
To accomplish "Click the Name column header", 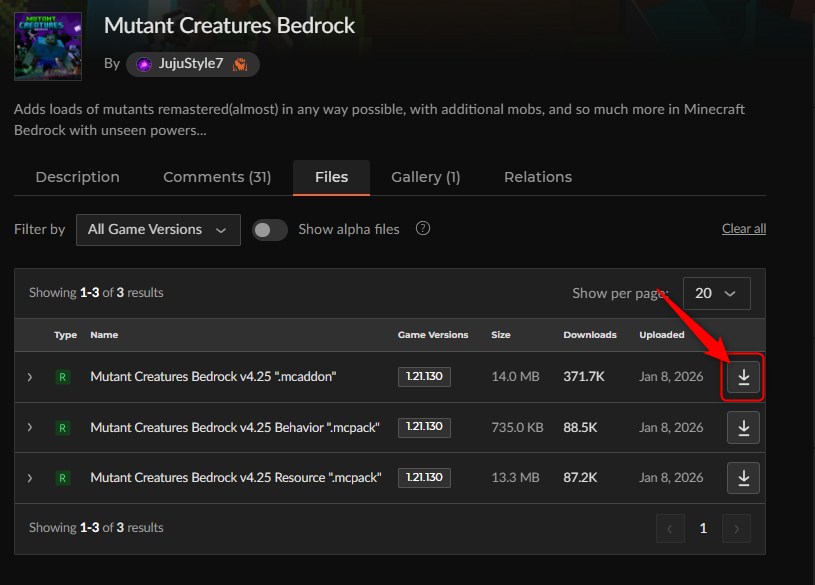I will (104, 335).
